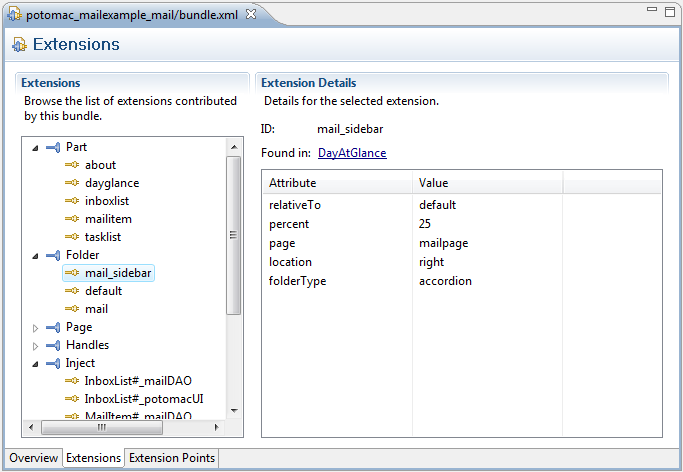The width and height of the screenshot is (683, 472).
Task: Collapse the Part tree node
Action: (36, 148)
